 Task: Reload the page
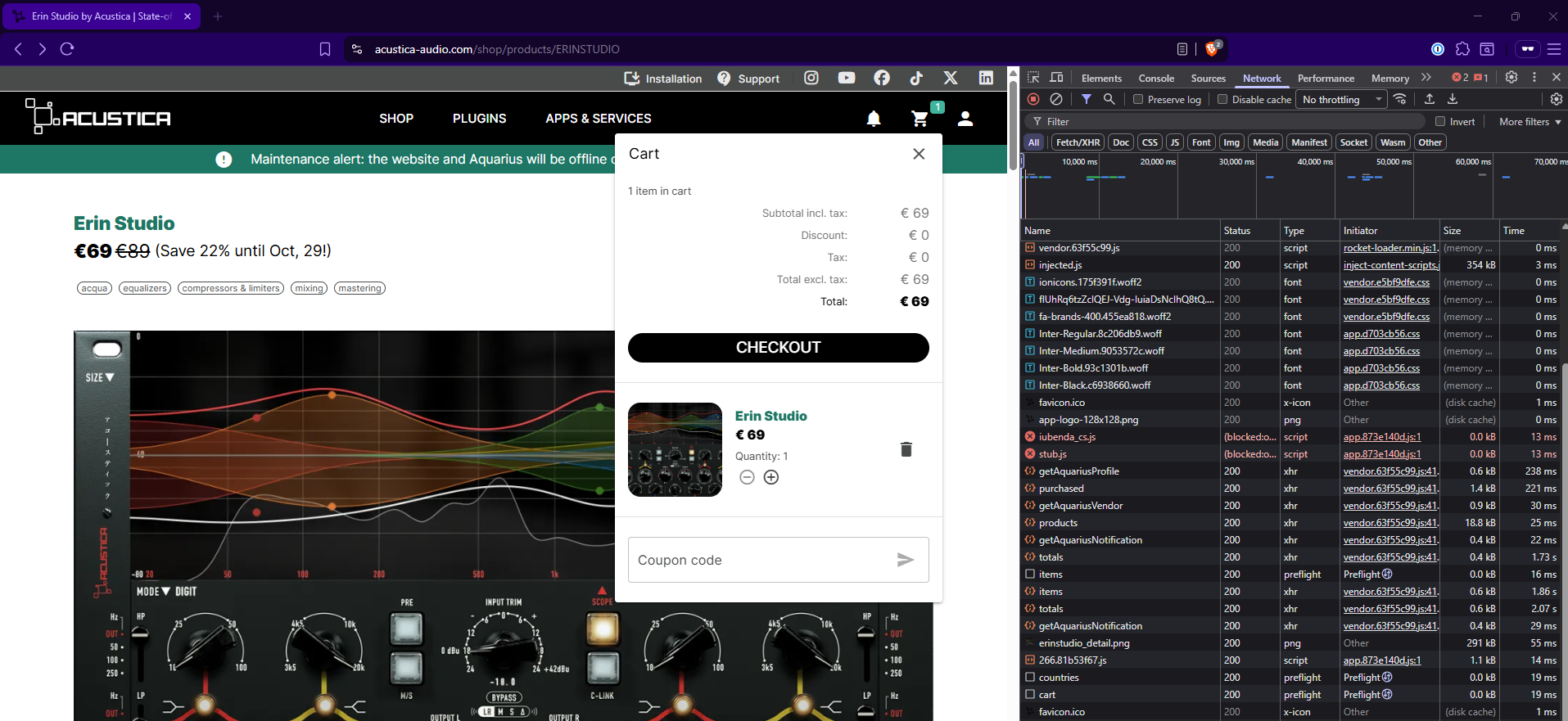(x=67, y=49)
